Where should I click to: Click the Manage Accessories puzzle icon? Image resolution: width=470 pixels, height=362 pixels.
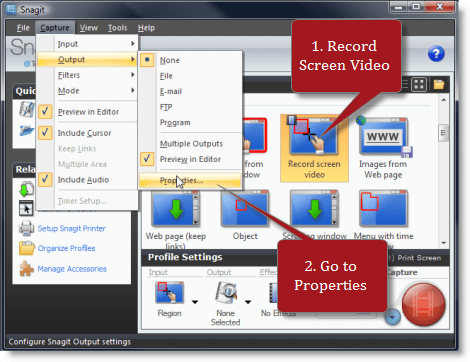point(27,269)
